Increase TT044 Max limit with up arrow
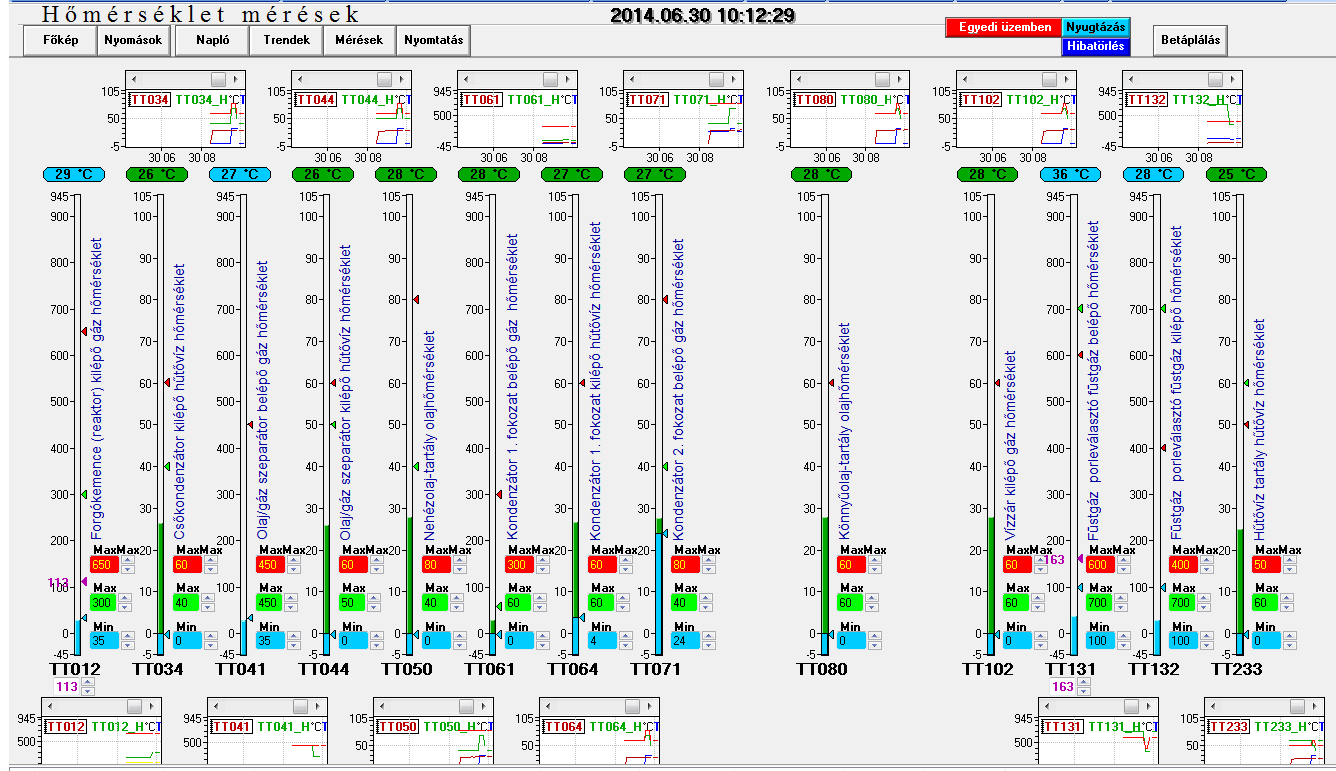Viewport: 1336px width, 771px height. [x=374, y=598]
